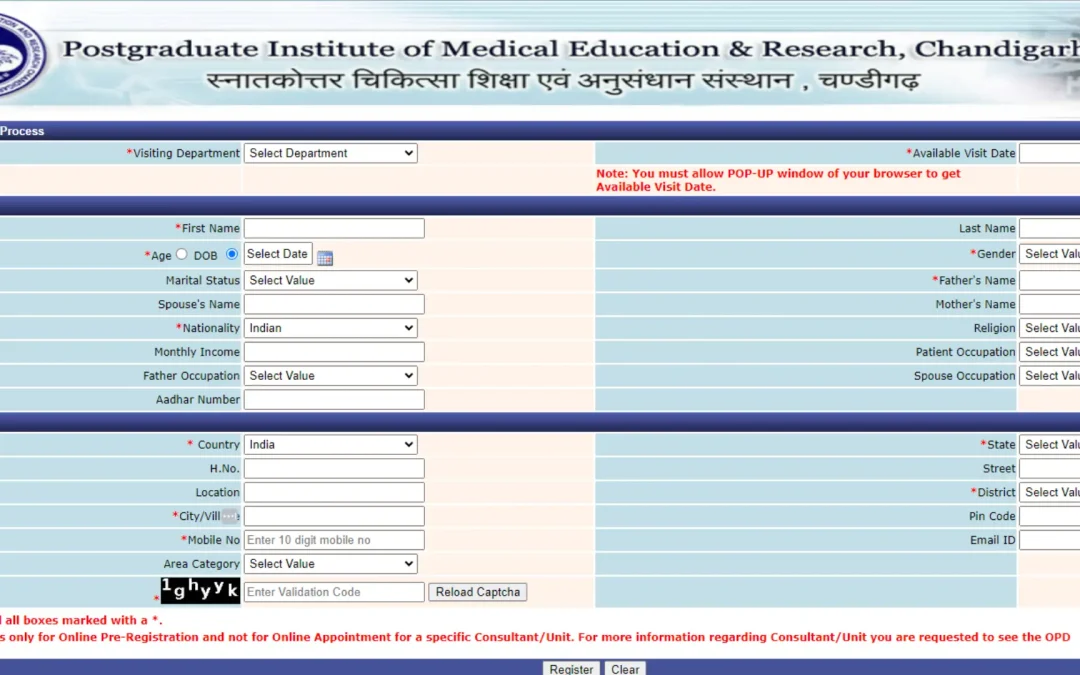Click the Street input field
This screenshot has height=675, width=1080.
pos(1050,468)
